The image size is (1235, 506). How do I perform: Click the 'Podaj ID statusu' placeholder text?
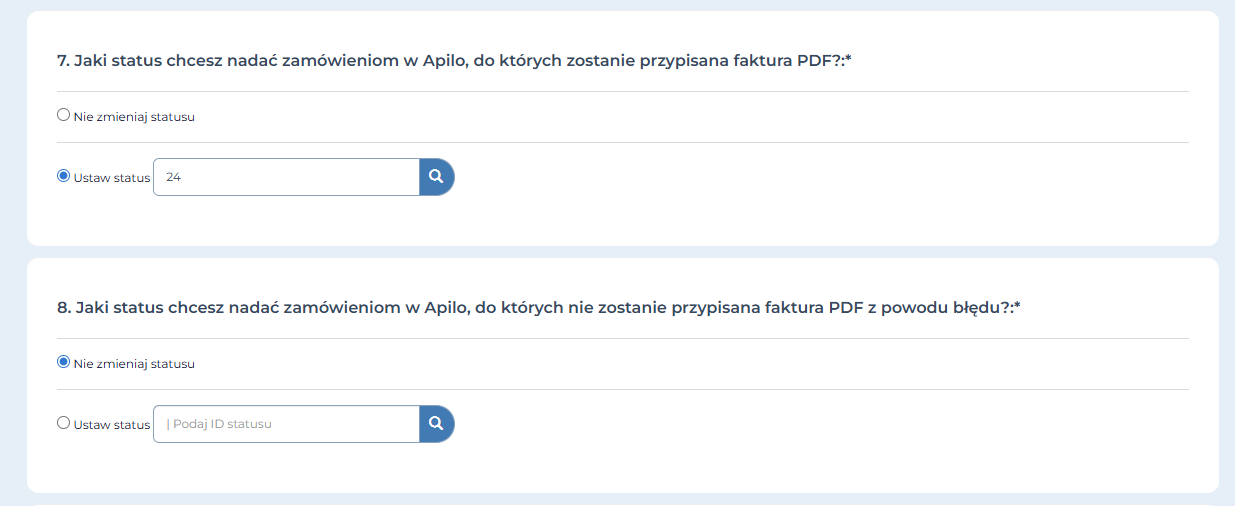tap(222, 424)
